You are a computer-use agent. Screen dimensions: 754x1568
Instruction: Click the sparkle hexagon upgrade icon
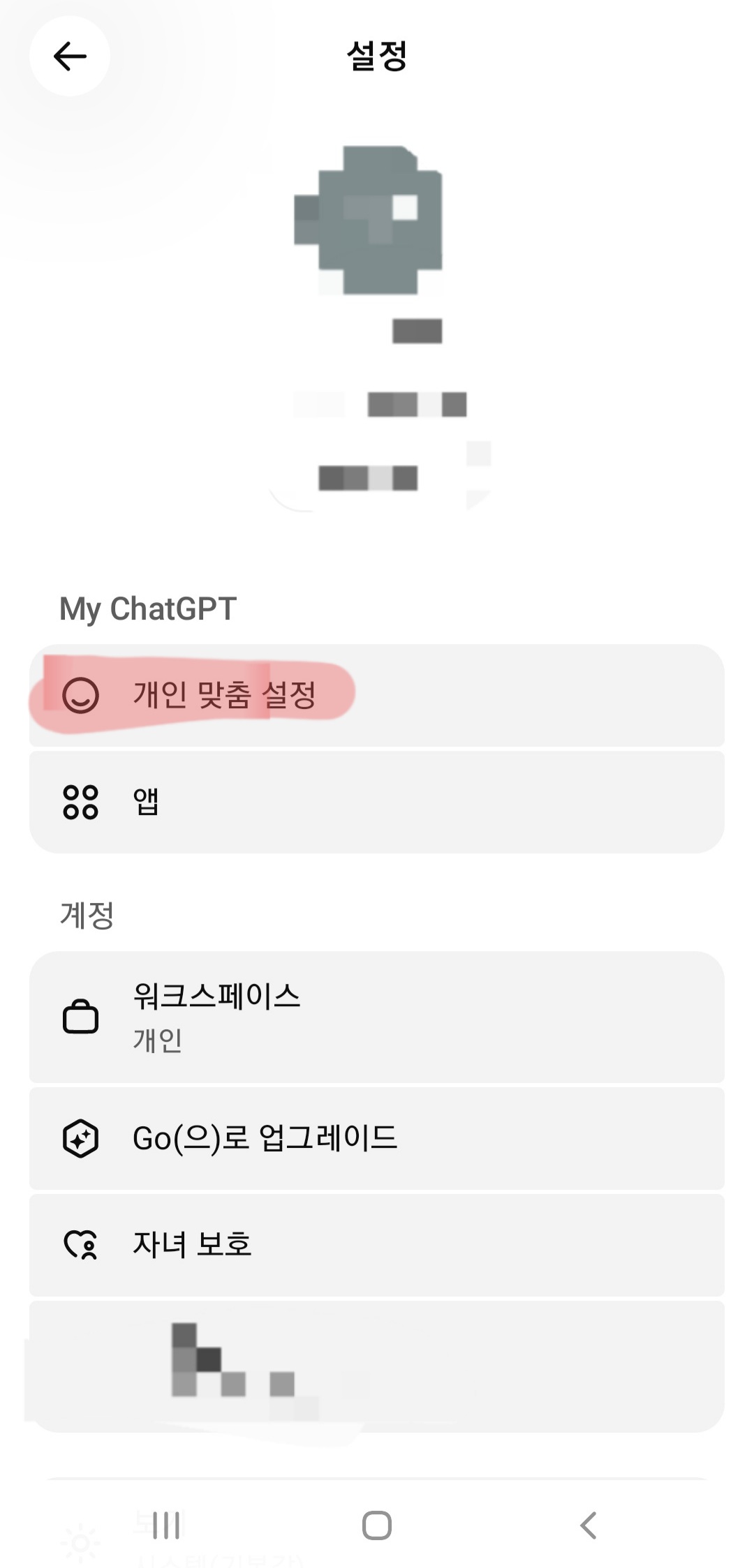(80, 1139)
